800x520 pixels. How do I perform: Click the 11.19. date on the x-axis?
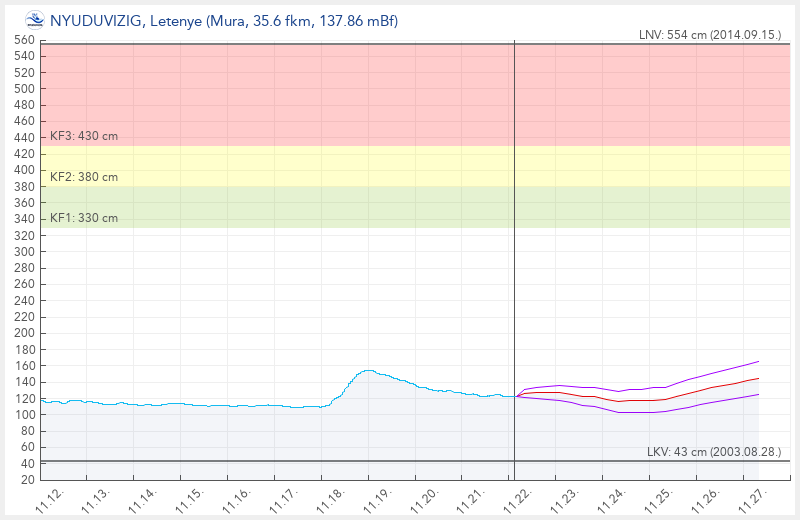tap(372, 496)
